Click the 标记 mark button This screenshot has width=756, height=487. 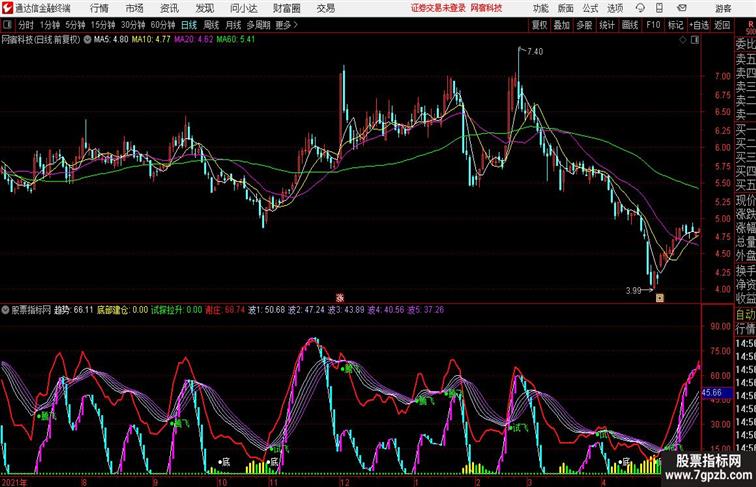675,25
